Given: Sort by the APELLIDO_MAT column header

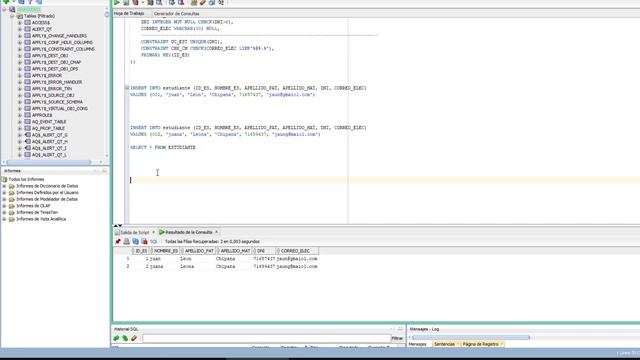Looking at the screenshot, I should click(235, 251).
